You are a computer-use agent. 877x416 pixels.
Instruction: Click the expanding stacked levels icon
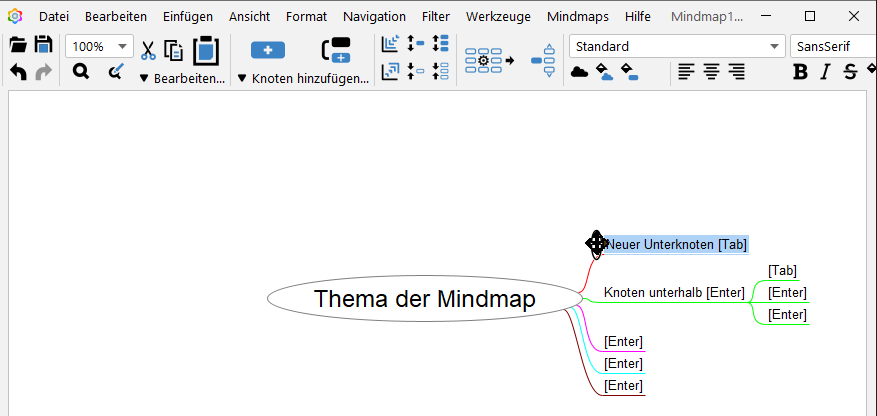tap(390, 44)
